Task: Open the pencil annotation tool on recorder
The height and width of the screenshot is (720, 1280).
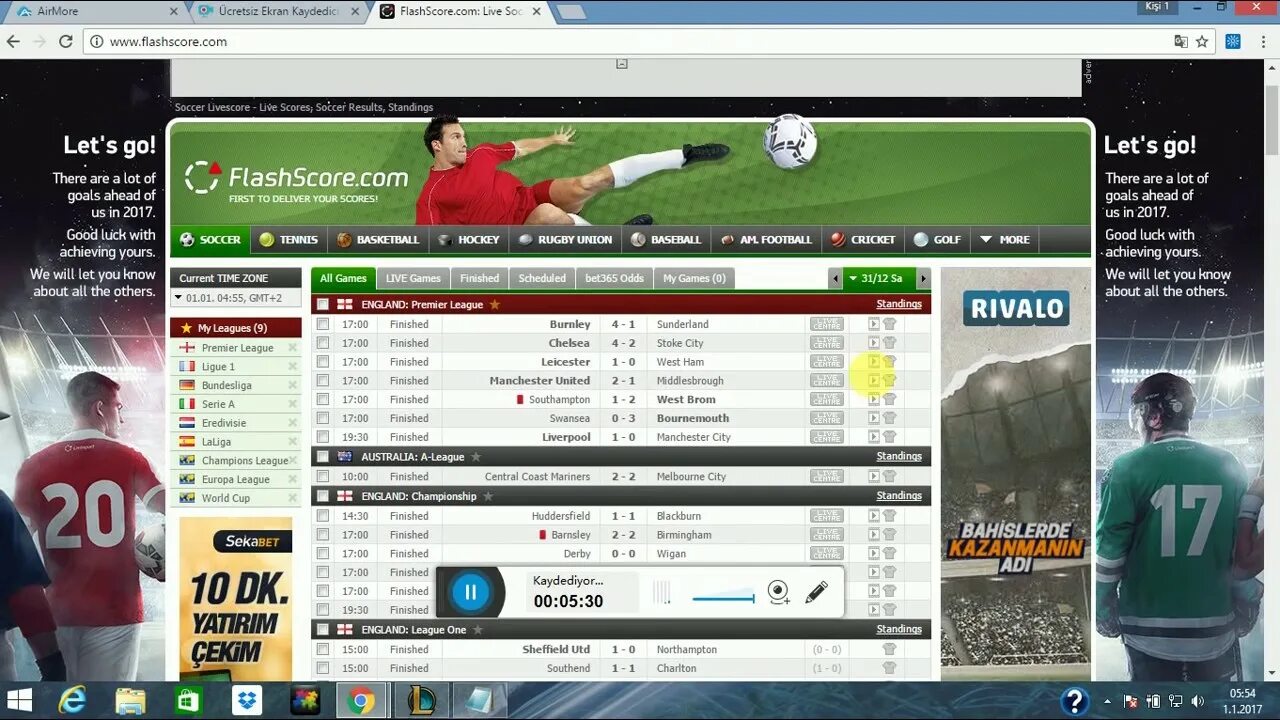Action: (x=816, y=592)
